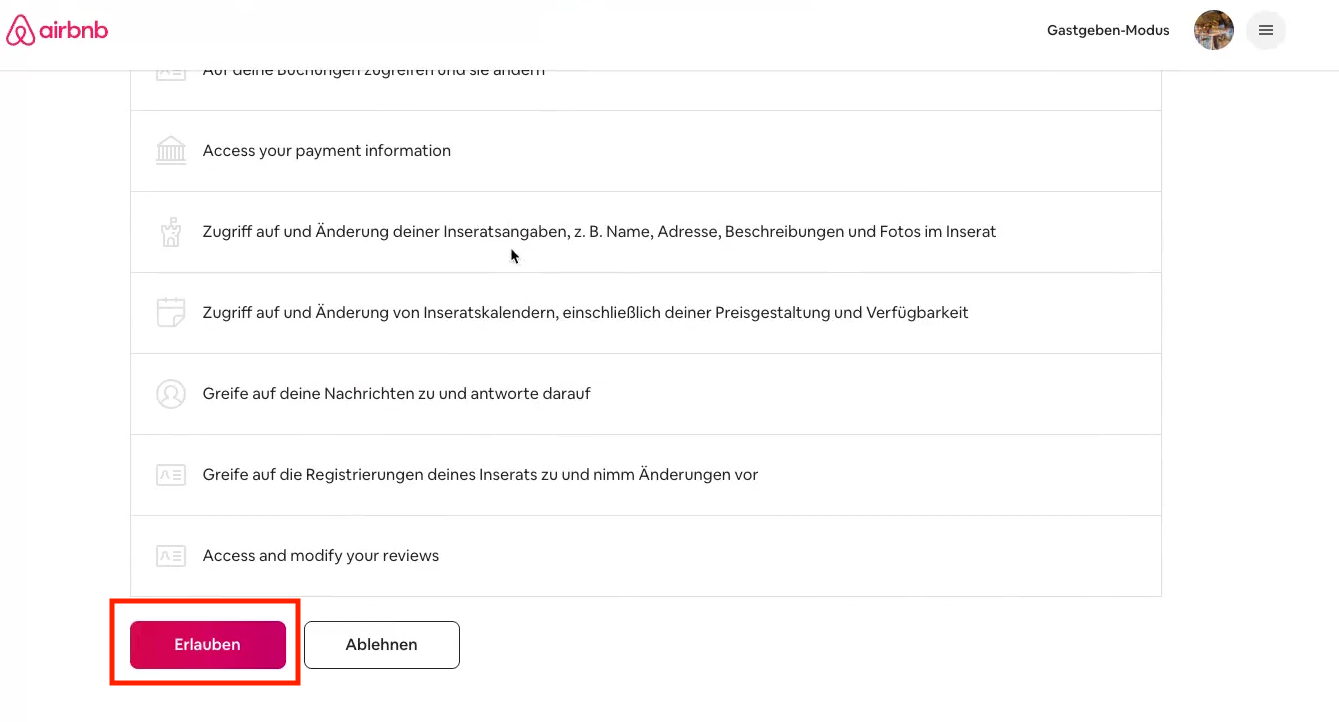
Task: Select the Inseratsangaben permission text
Action: [599, 232]
